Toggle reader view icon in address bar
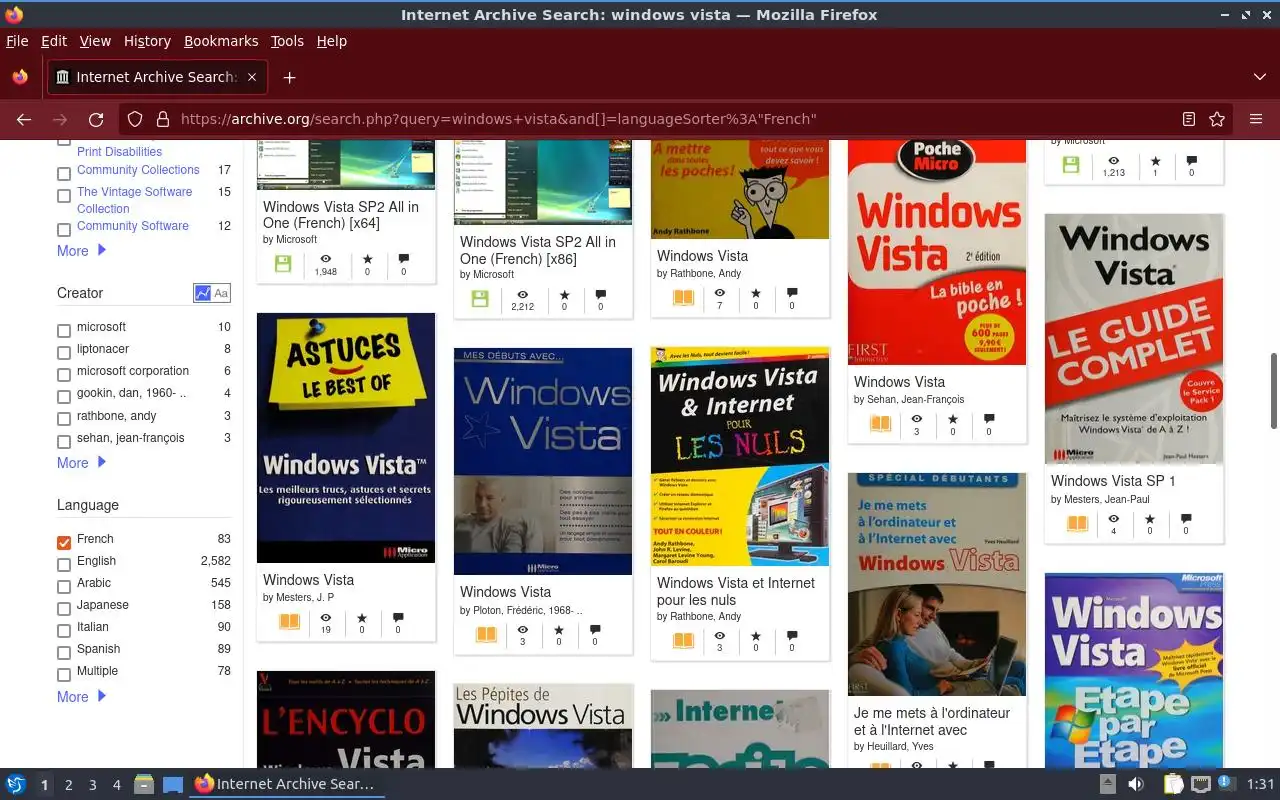1280x800 pixels. (1189, 119)
